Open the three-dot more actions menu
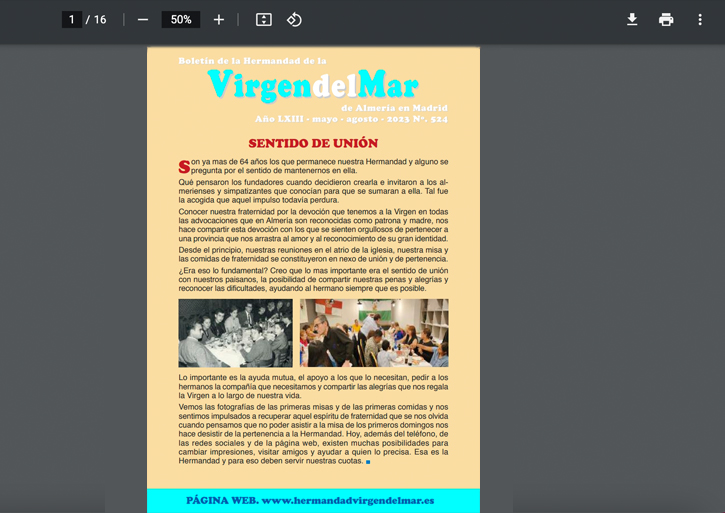This screenshot has width=725, height=513. coord(700,20)
